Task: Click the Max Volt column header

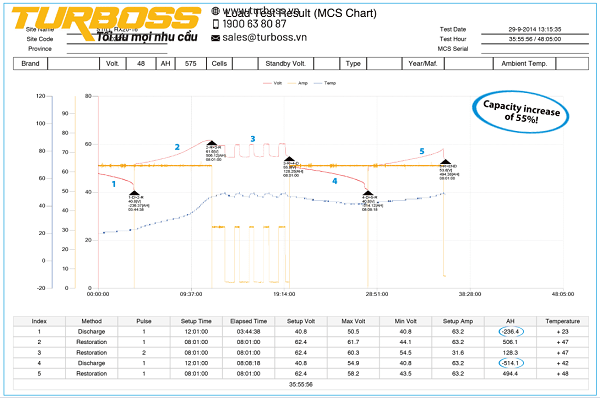Action: [353, 321]
